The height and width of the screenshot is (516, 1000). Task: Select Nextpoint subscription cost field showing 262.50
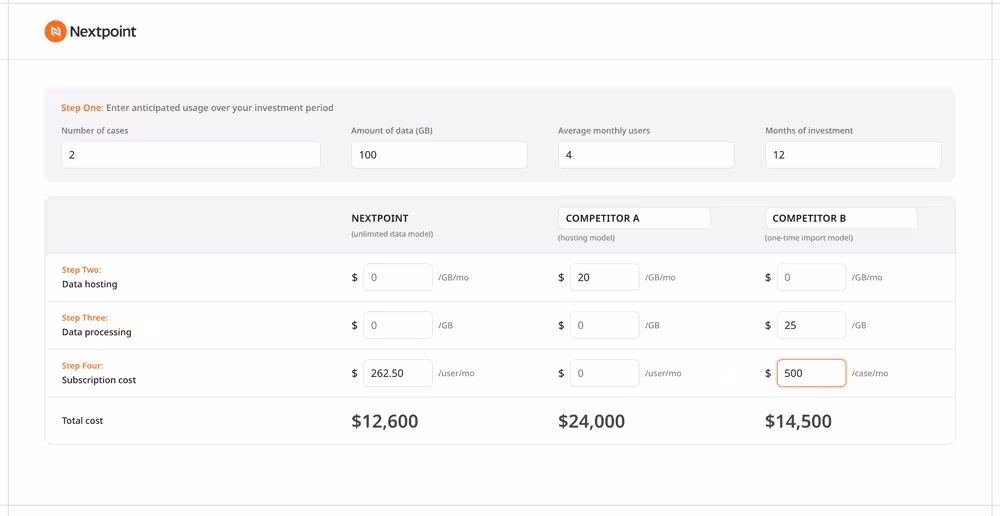pyautogui.click(x=398, y=373)
